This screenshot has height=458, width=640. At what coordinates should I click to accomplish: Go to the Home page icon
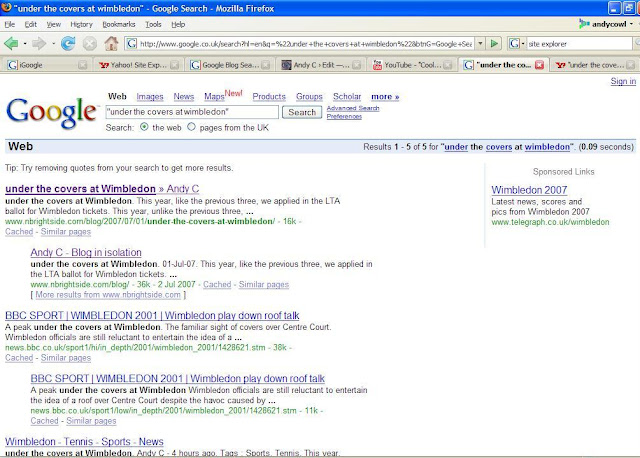coord(111,43)
